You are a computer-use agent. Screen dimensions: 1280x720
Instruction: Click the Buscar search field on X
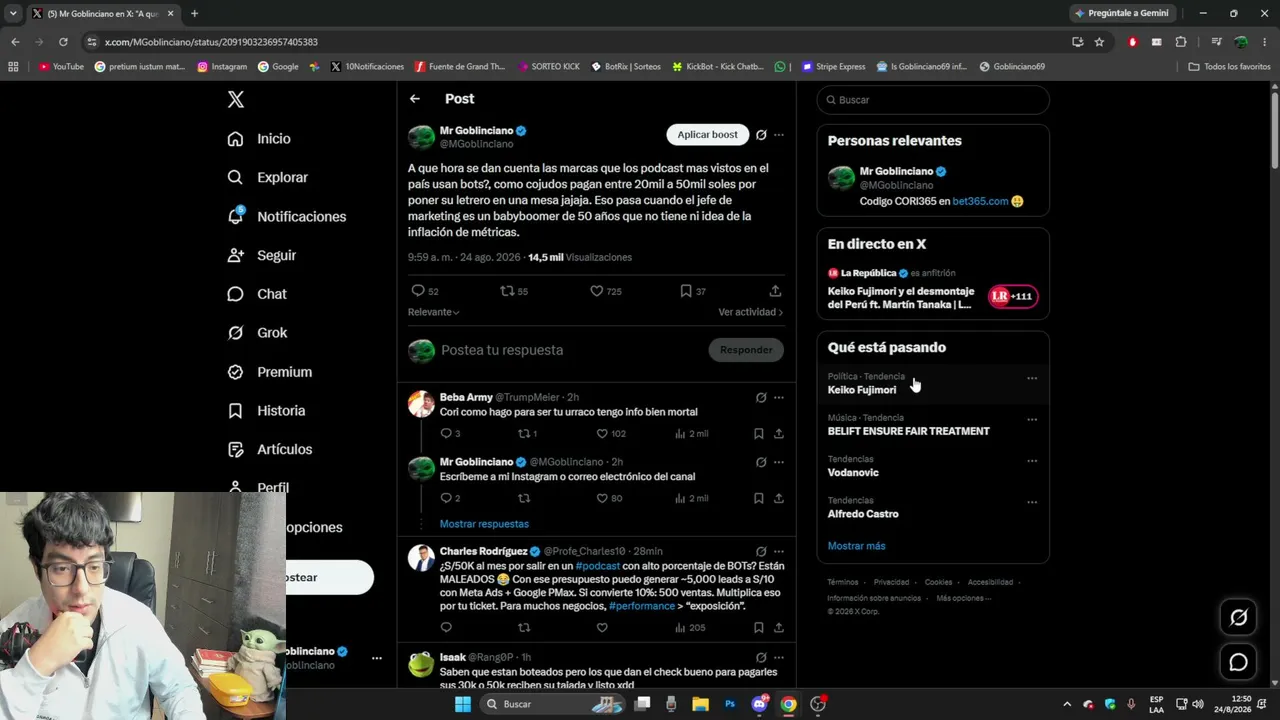click(x=933, y=100)
